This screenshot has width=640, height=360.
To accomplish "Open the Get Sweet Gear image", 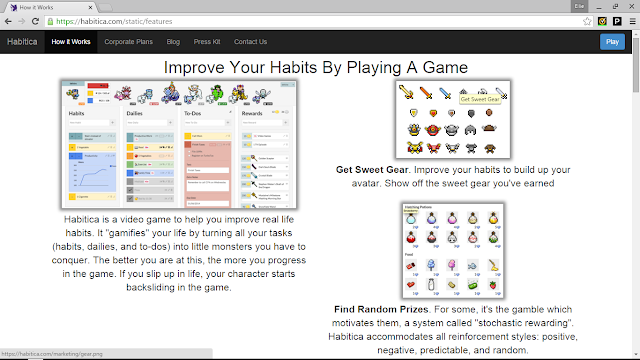I will click(453, 119).
